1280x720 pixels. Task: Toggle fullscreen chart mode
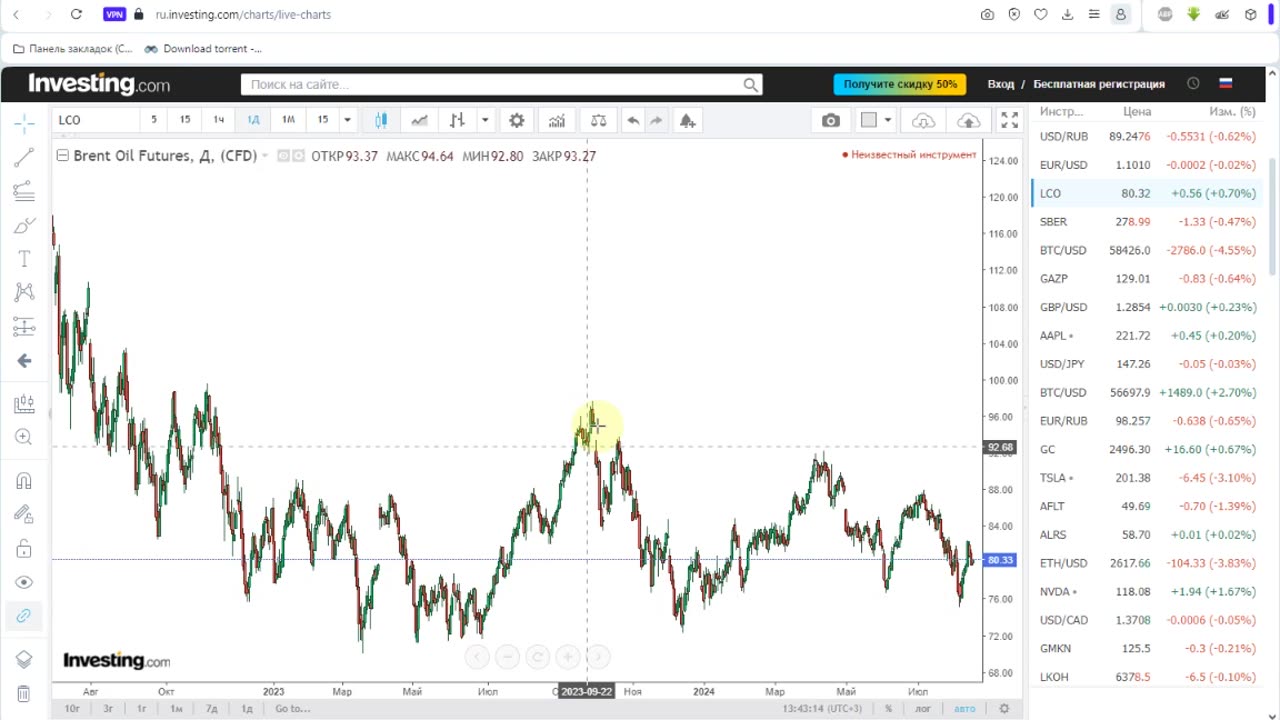pos(1010,120)
